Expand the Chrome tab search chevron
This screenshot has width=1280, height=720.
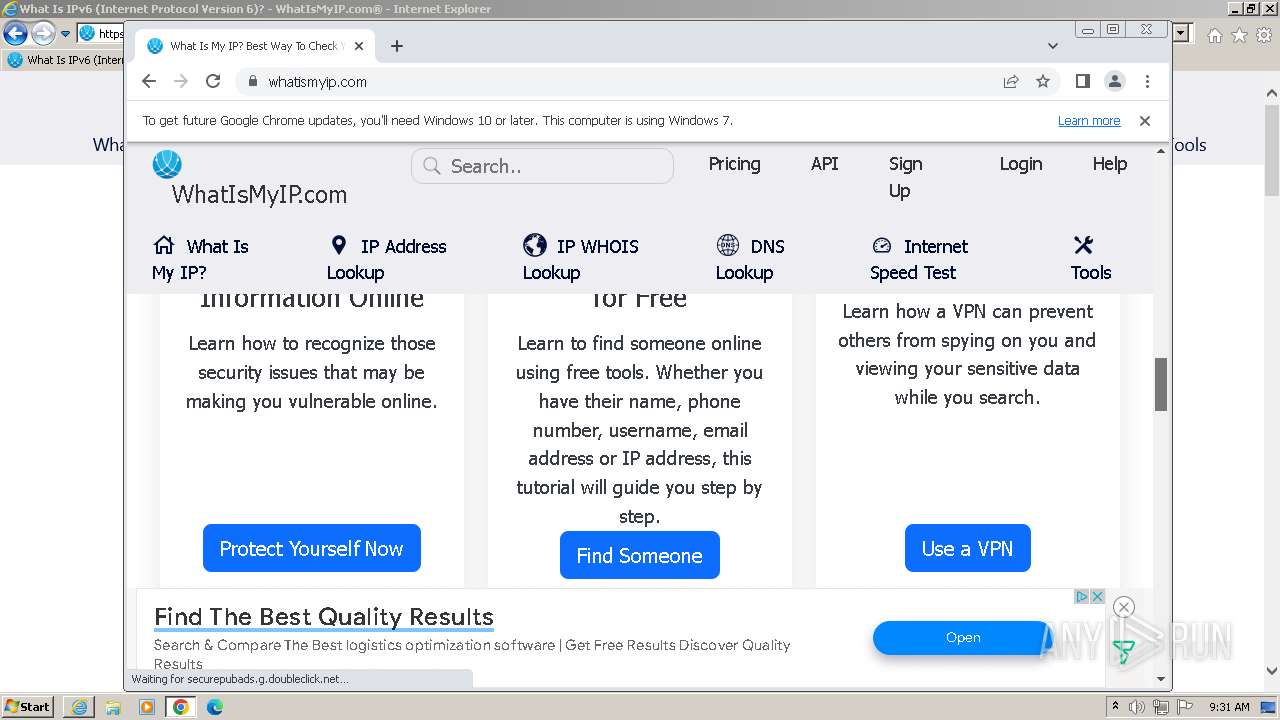point(1053,46)
